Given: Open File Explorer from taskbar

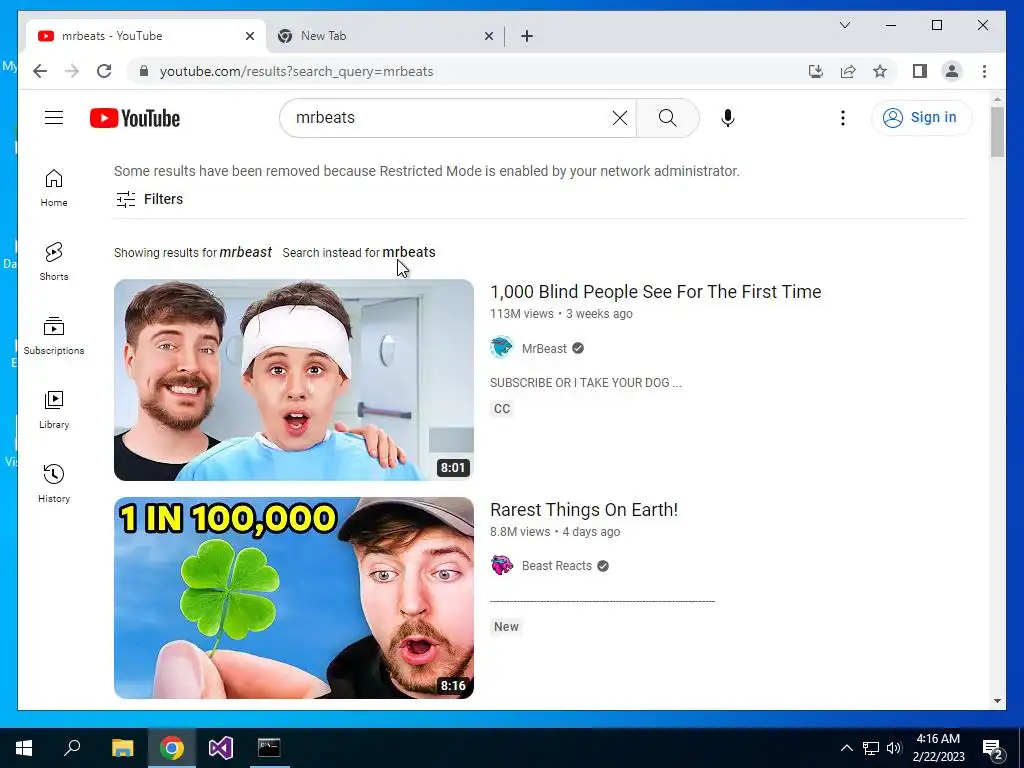Looking at the screenshot, I should tap(122, 748).
